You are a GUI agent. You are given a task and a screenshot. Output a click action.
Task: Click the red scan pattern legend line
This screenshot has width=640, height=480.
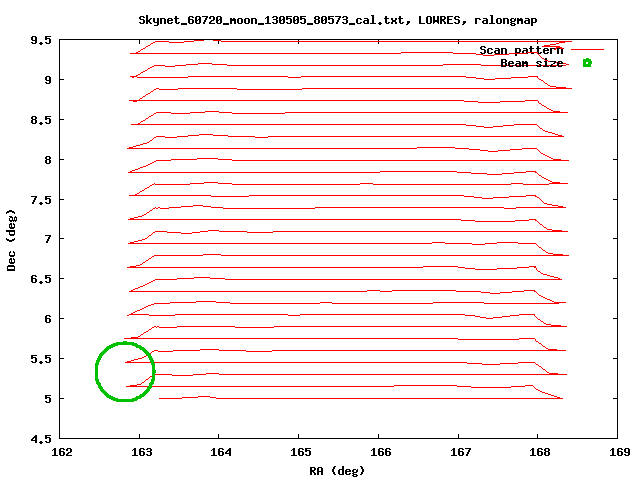click(587, 49)
